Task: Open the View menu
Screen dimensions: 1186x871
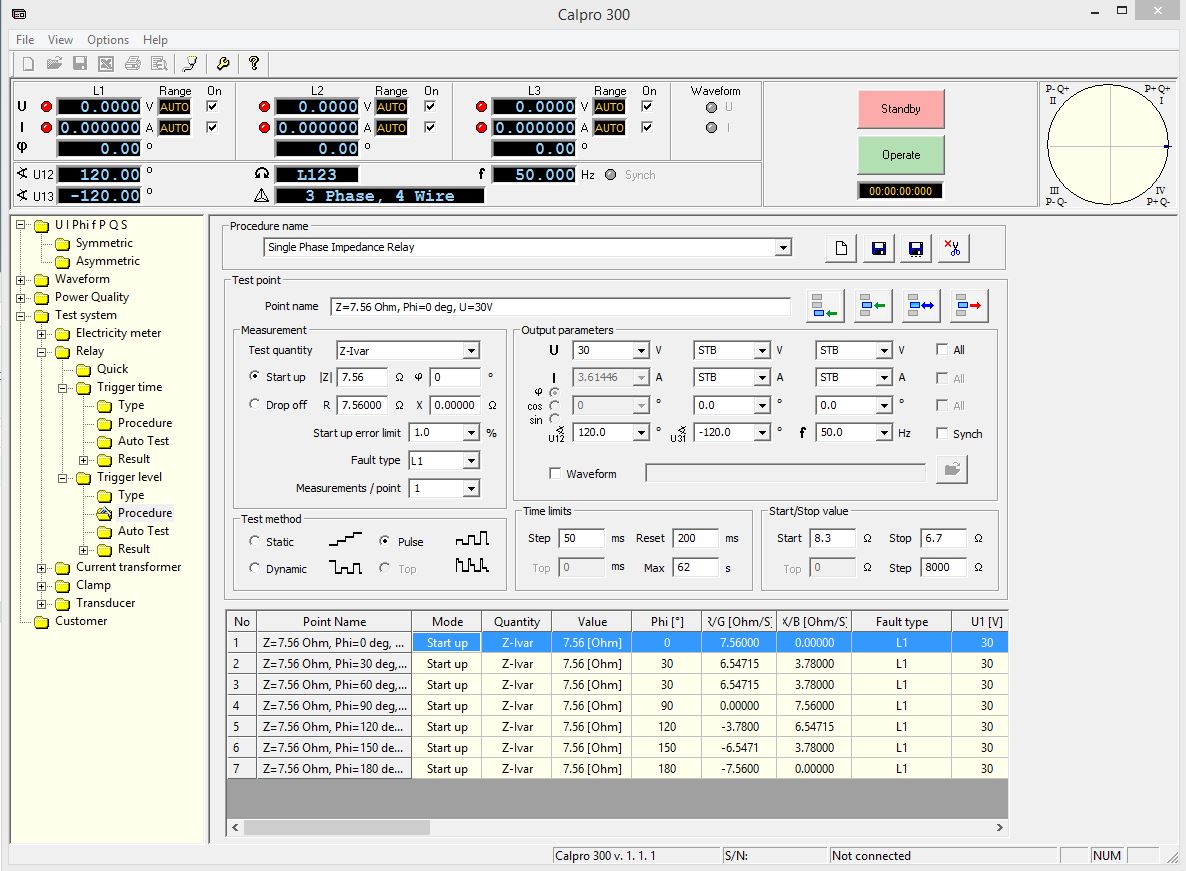Action: coord(61,39)
